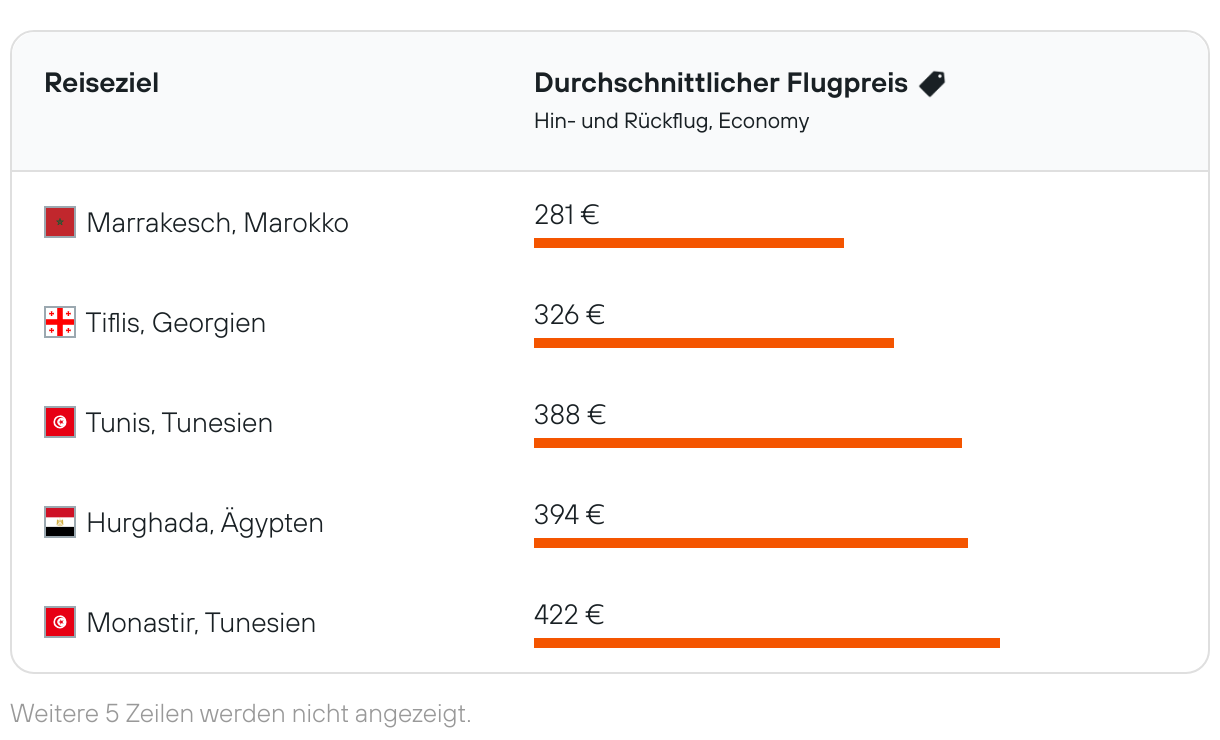
Task: Click the Durchschnittlicher Flugpreis column header
Action: (721, 83)
